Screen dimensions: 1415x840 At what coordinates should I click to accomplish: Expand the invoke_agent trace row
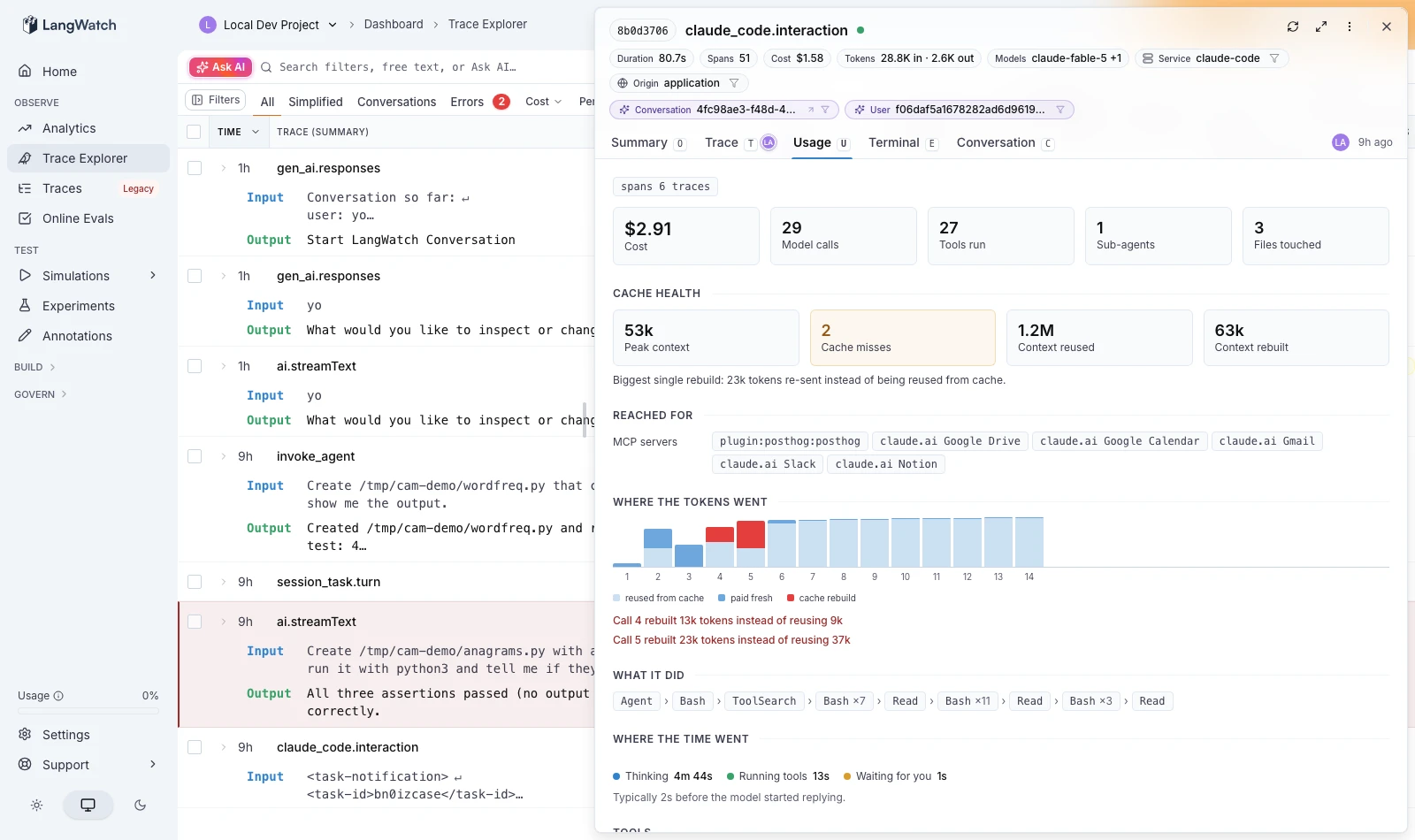pos(224,456)
